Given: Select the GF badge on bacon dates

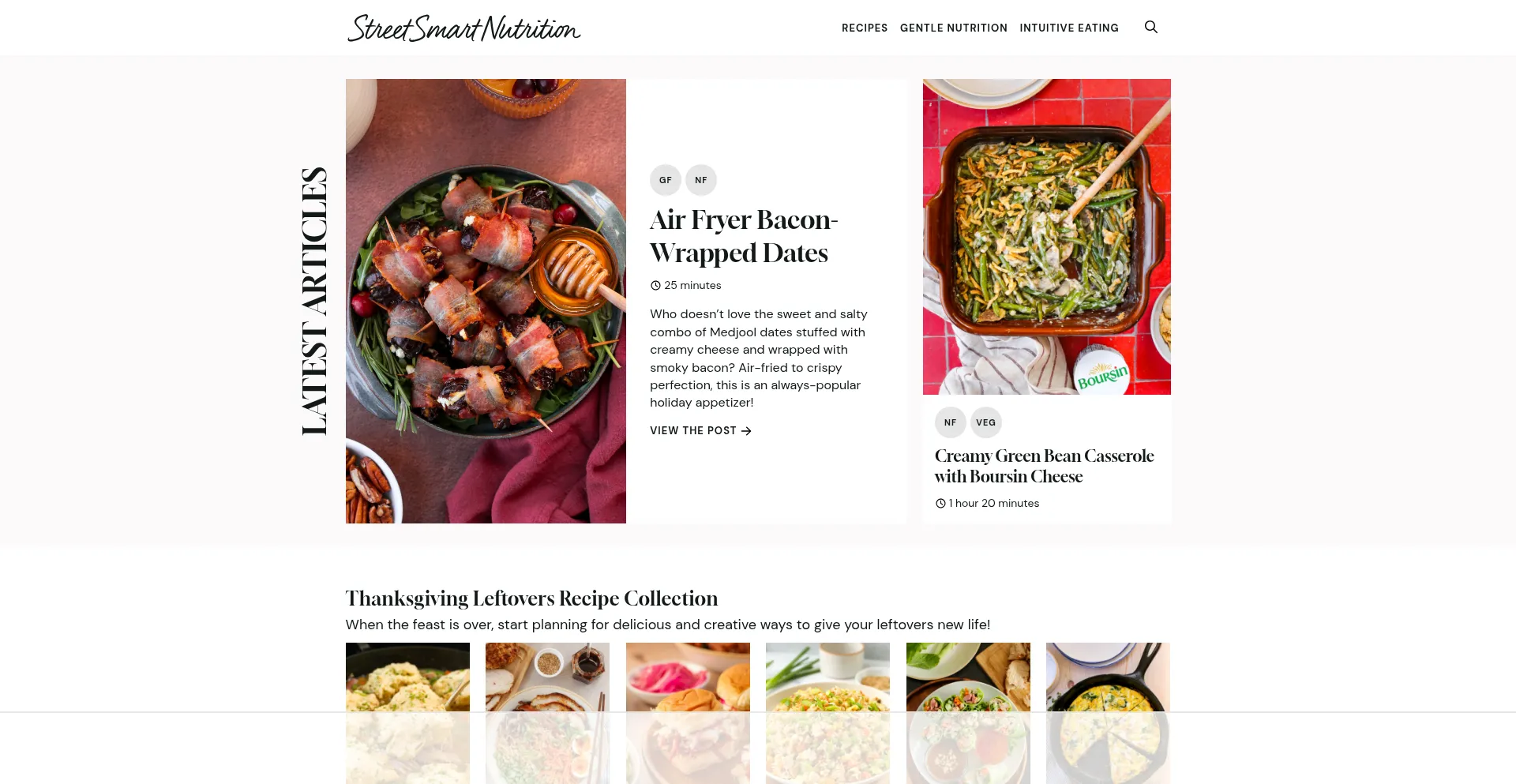Looking at the screenshot, I should tap(666, 180).
